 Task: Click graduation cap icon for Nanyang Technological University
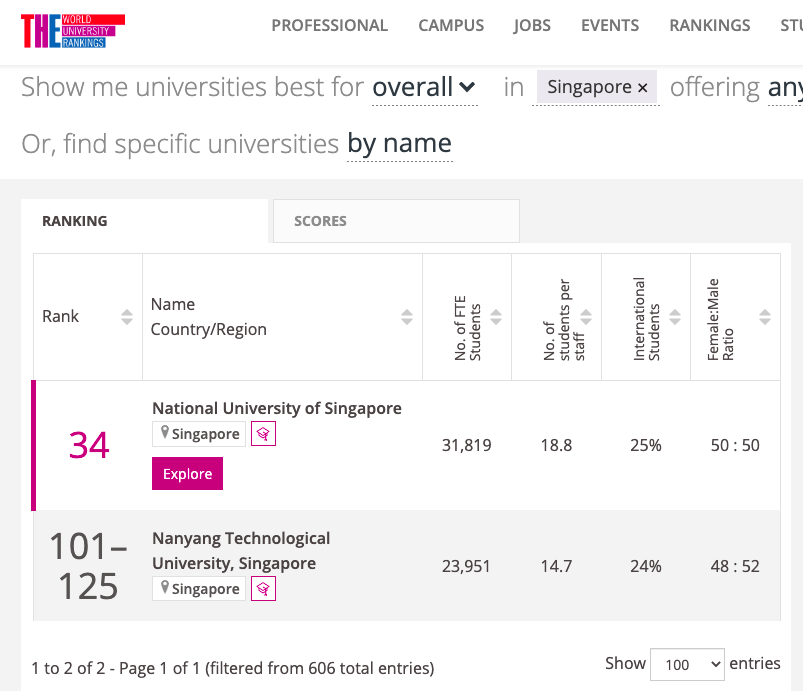[x=263, y=589]
